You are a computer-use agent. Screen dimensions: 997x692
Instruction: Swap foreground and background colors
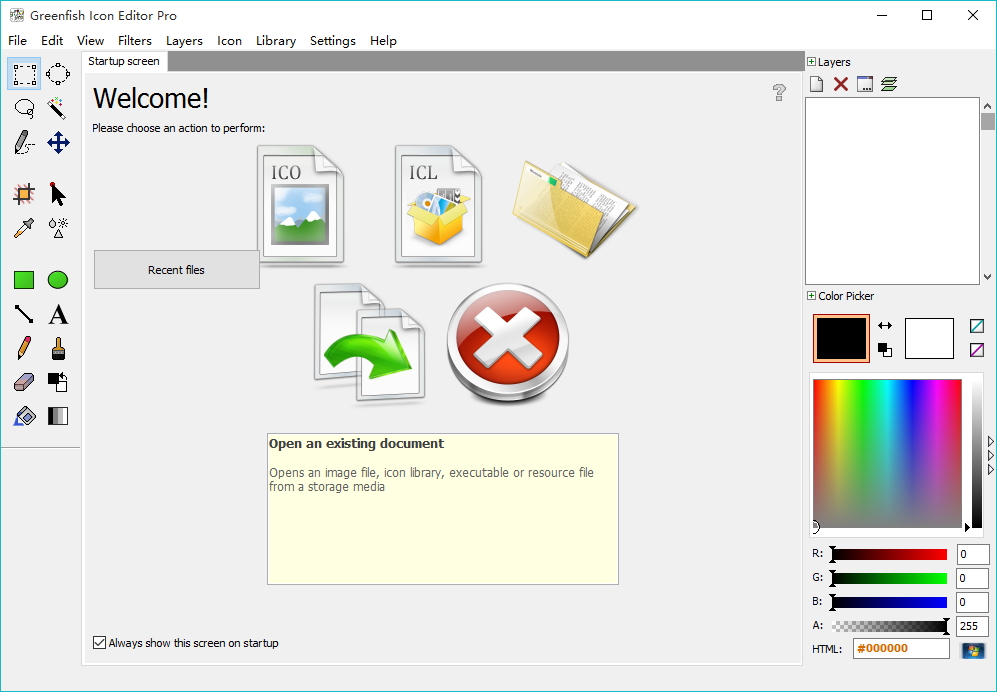pos(884,326)
